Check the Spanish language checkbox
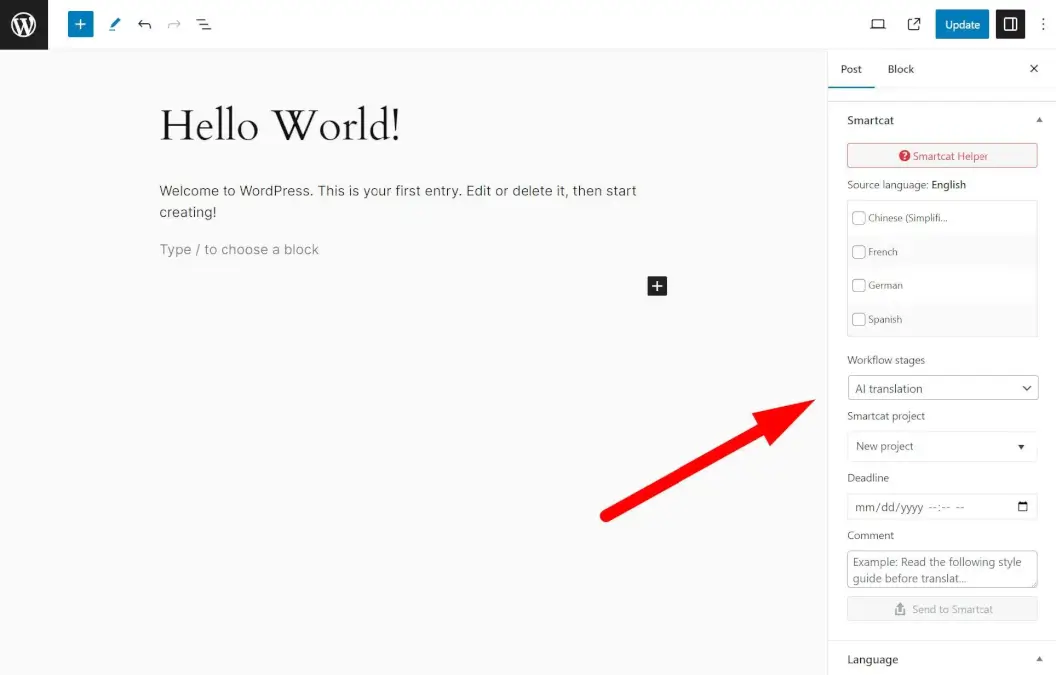This screenshot has height=675, width=1056. pyautogui.click(x=859, y=319)
